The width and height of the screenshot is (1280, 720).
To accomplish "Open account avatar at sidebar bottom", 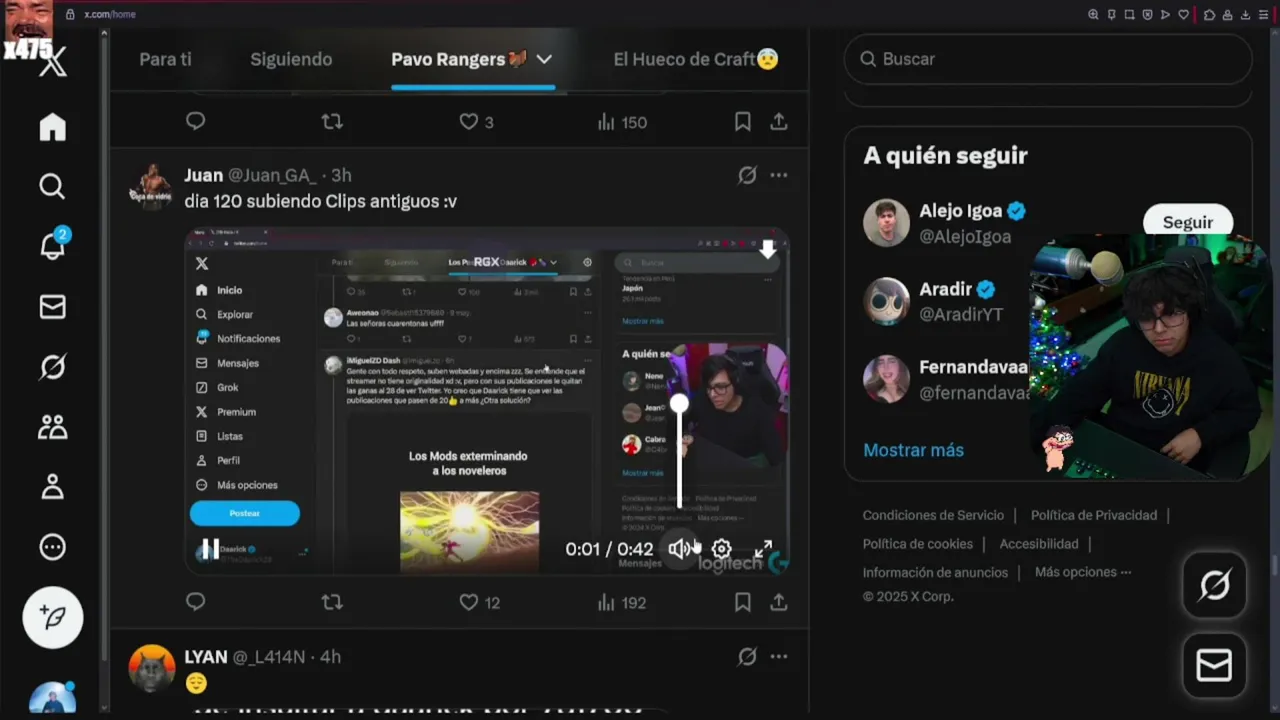I will pyautogui.click(x=52, y=697).
